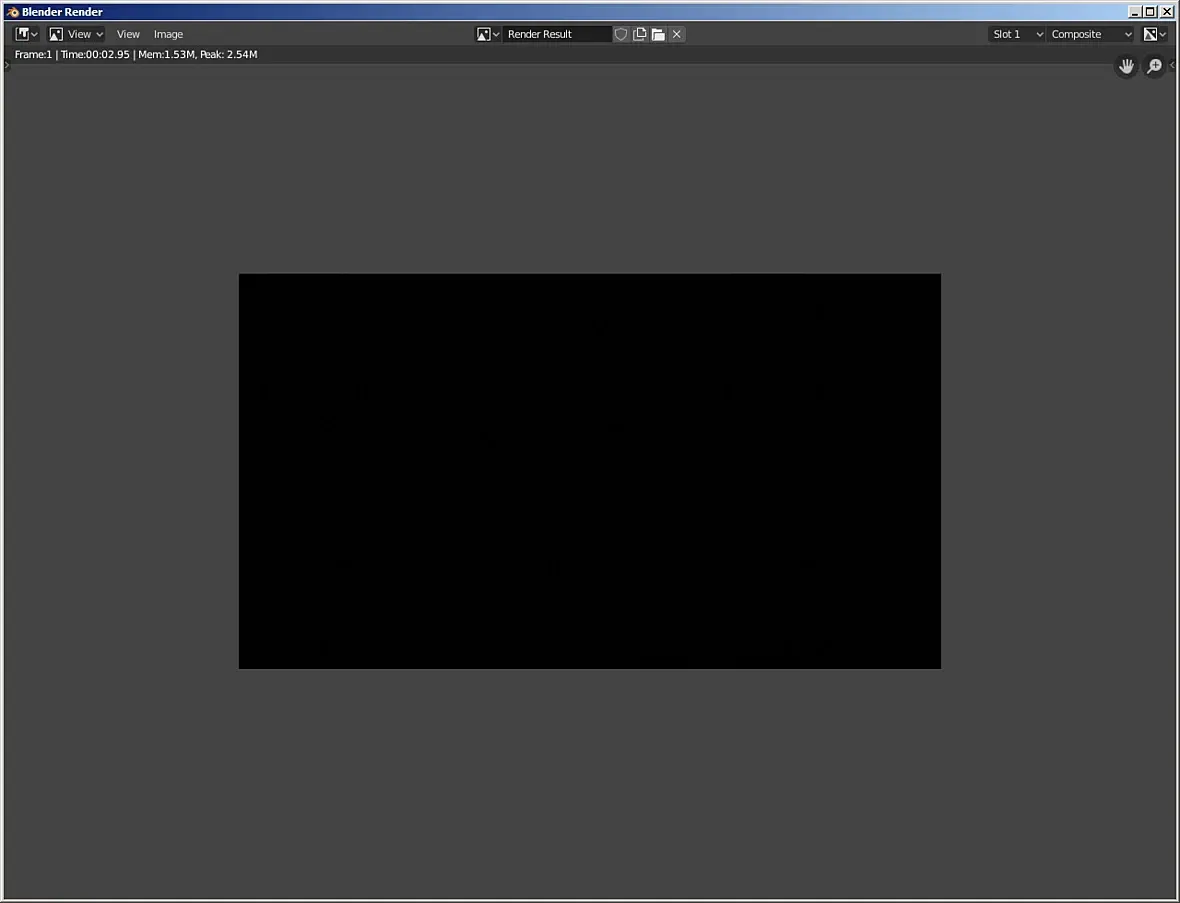Open the Slot 1 dropdown
The height and width of the screenshot is (903, 1180).
pos(1017,35)
